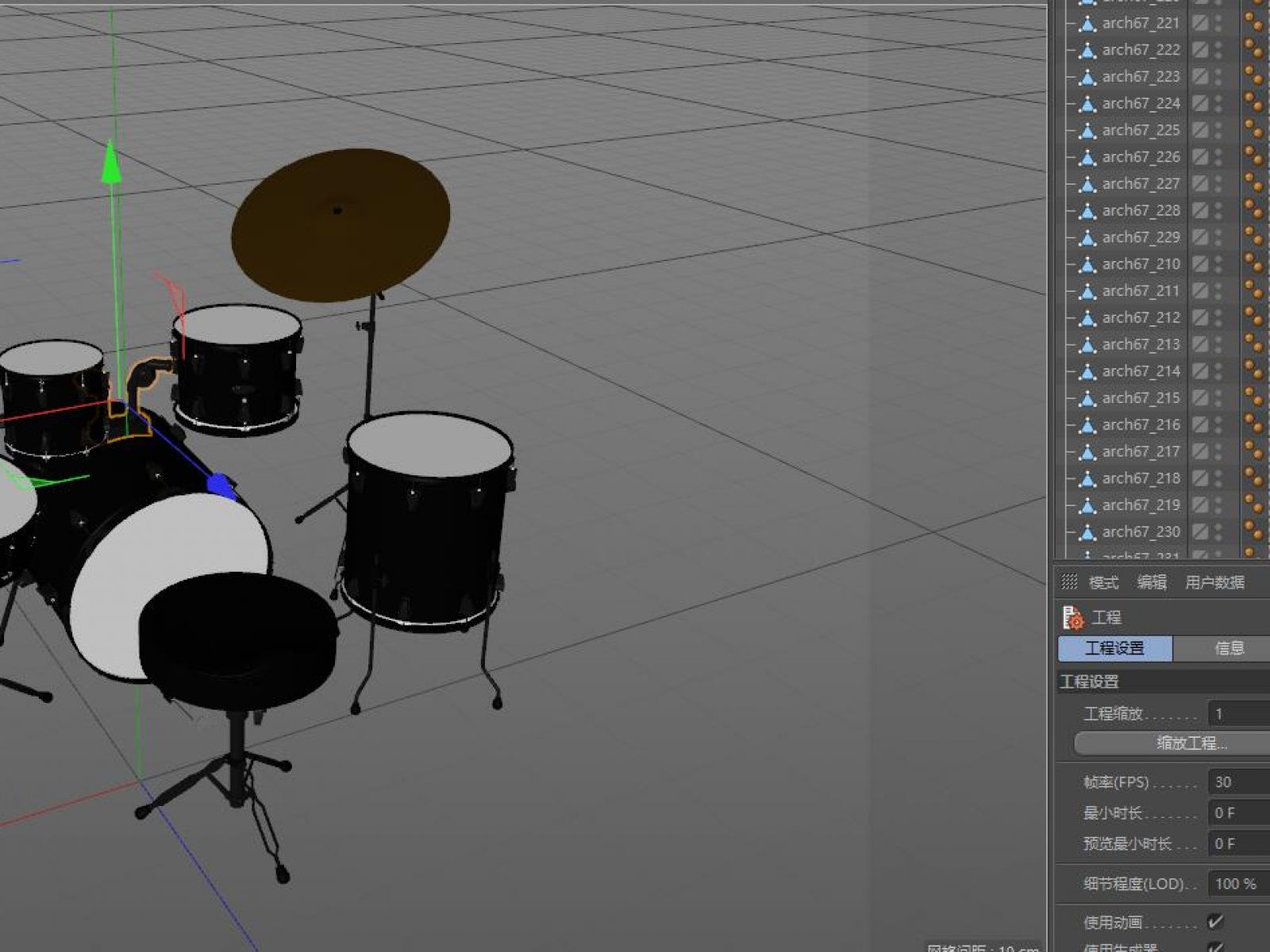This screenshot has width=1270, height=952.
Task: Click the 工程缩放 value field
Action: 1238,713
